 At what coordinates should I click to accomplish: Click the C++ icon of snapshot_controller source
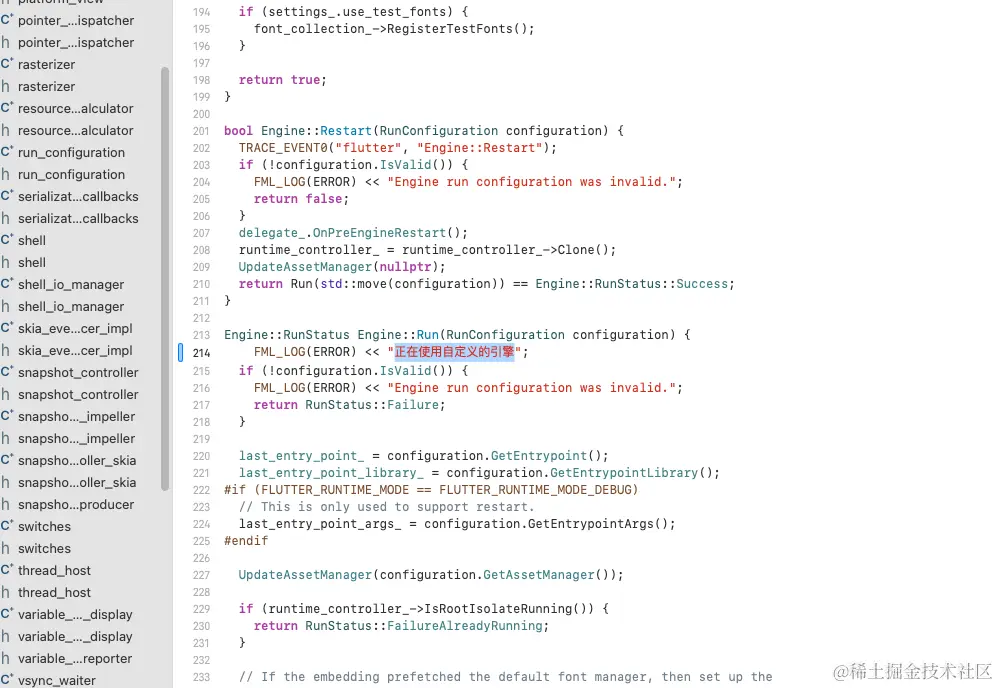[x=7, y=371]
